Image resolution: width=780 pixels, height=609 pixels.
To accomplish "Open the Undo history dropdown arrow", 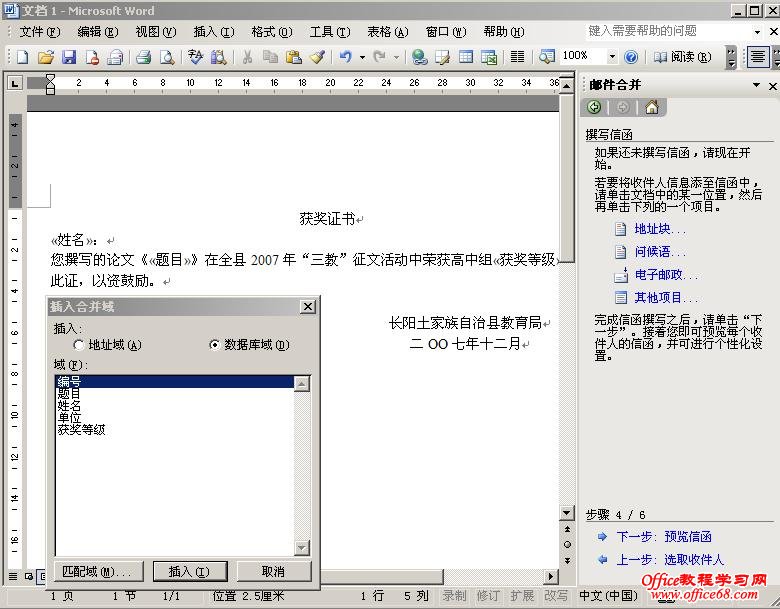I will [x=362, y=58].
